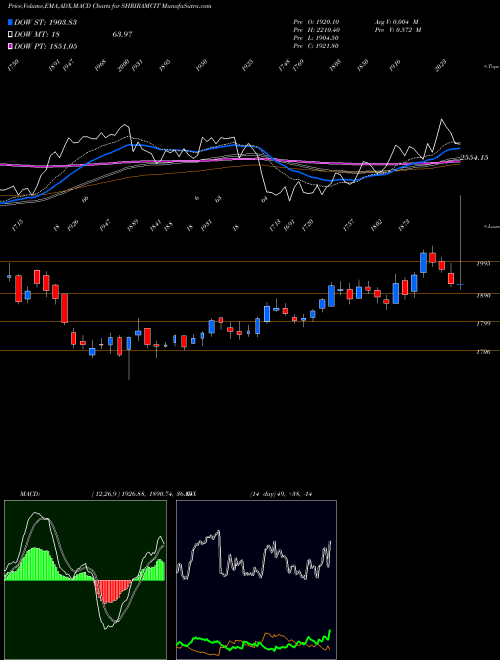Click the 1750 top high label

point(13,65)
